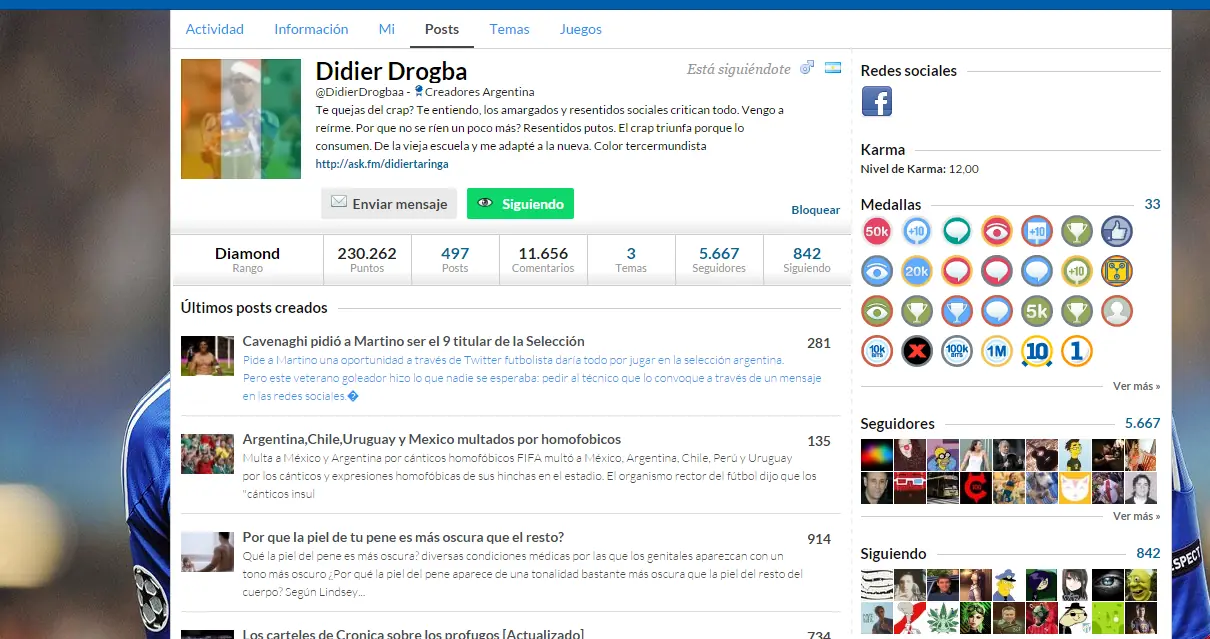Click the 100k bits medal
1210x639 pixels.
(x=957, y=351)
